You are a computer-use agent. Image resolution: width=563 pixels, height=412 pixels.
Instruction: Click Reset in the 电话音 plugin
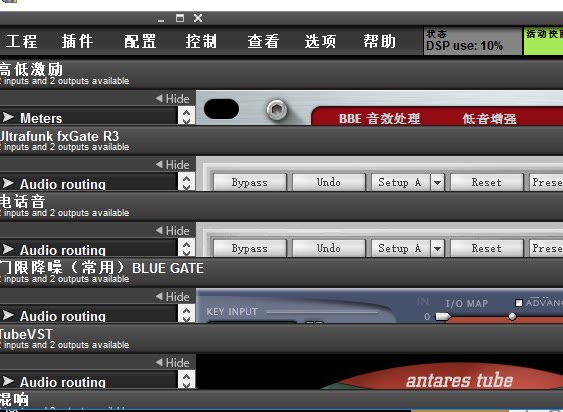[x=487, y=249]
